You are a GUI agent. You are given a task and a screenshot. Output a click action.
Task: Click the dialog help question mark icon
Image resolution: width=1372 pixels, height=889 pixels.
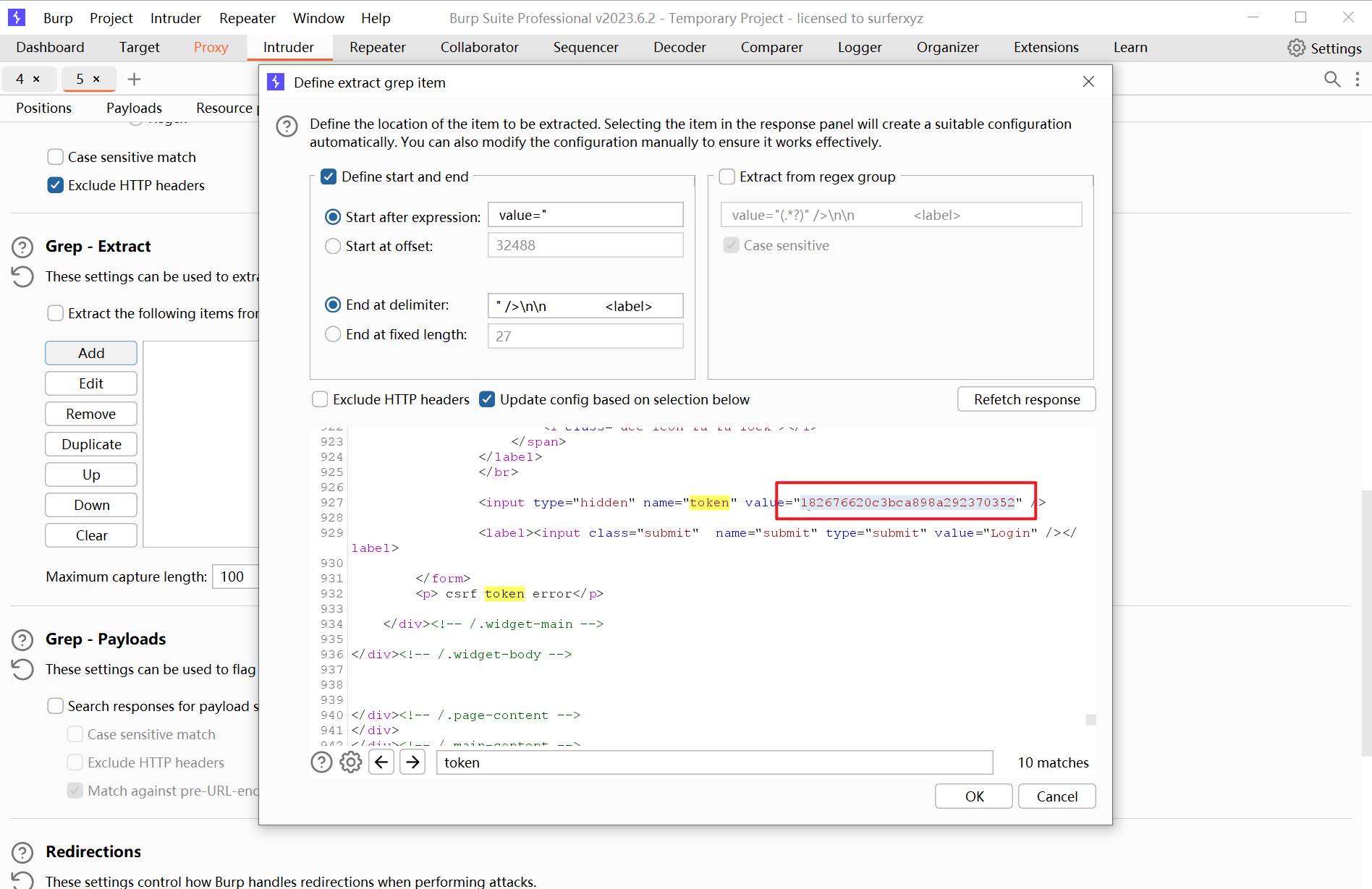click(x=287, y=127)
